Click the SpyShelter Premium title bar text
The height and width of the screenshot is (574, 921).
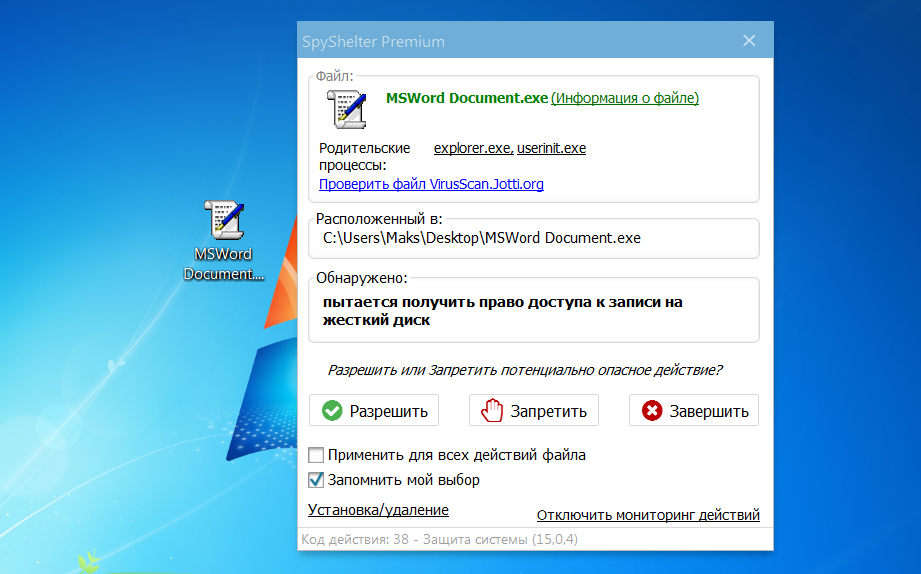click(x=374, y=42)
